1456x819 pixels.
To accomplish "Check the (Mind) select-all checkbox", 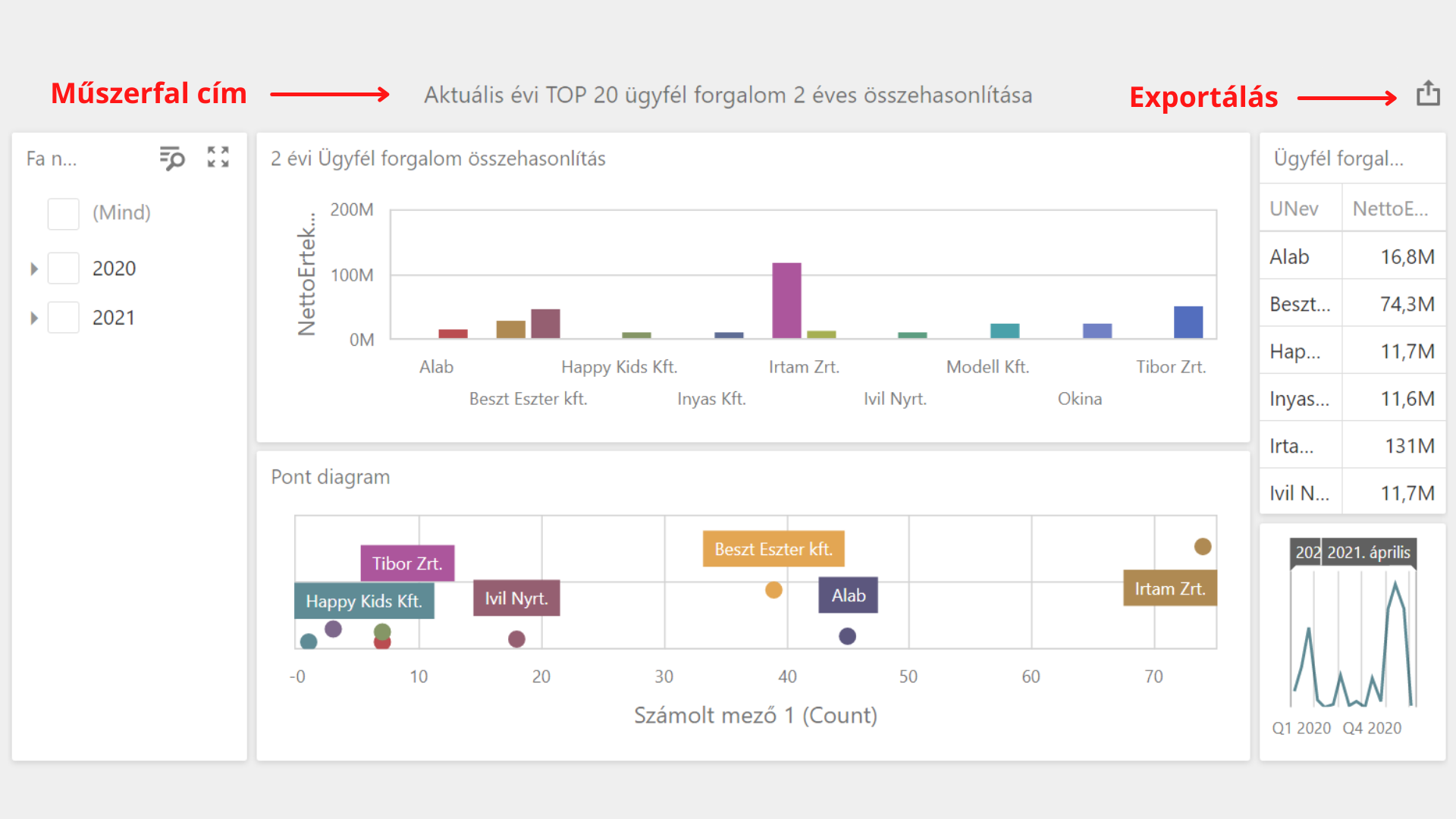I will [63, 213].
